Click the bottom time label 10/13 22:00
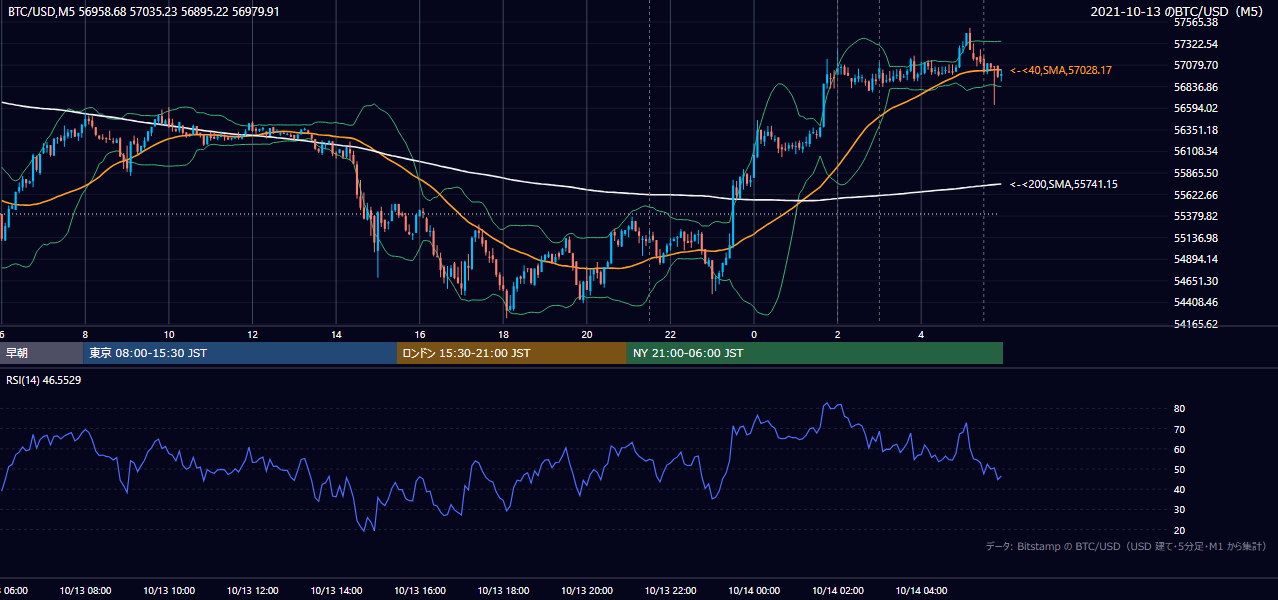Viewport: 1278px width, 600px height. point(670,591)
